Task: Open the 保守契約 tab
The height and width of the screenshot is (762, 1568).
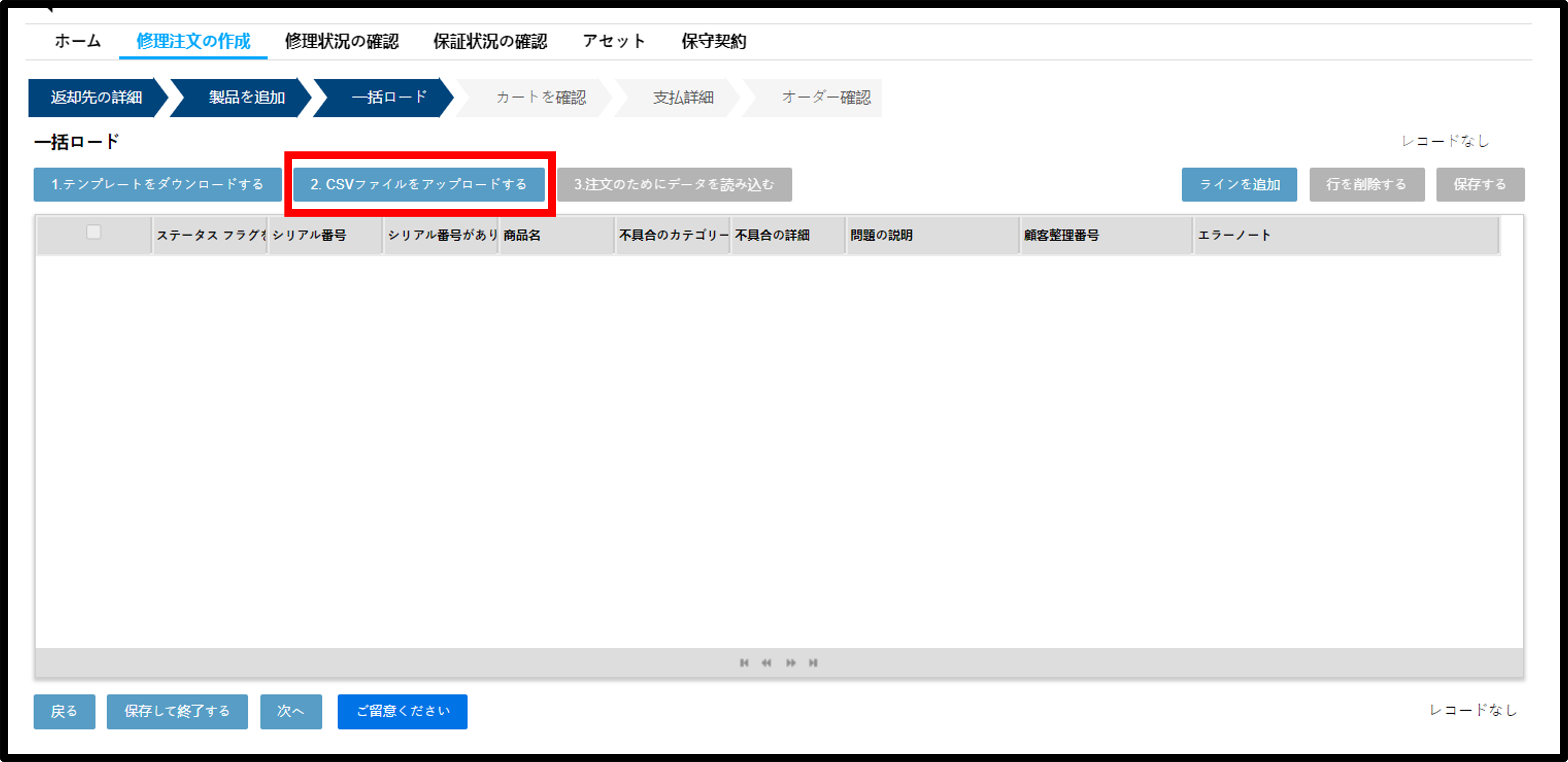Action: point(714,41)
